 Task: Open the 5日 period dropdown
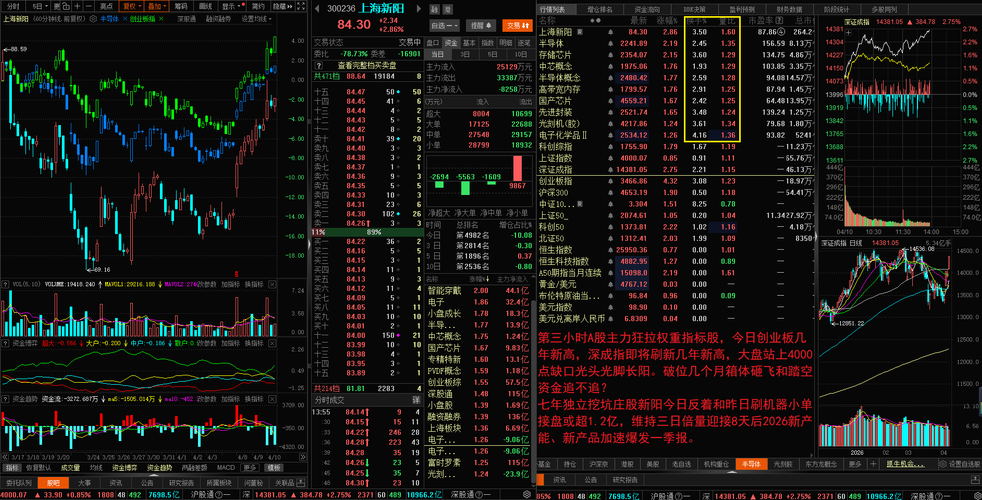tap(40, 6)
